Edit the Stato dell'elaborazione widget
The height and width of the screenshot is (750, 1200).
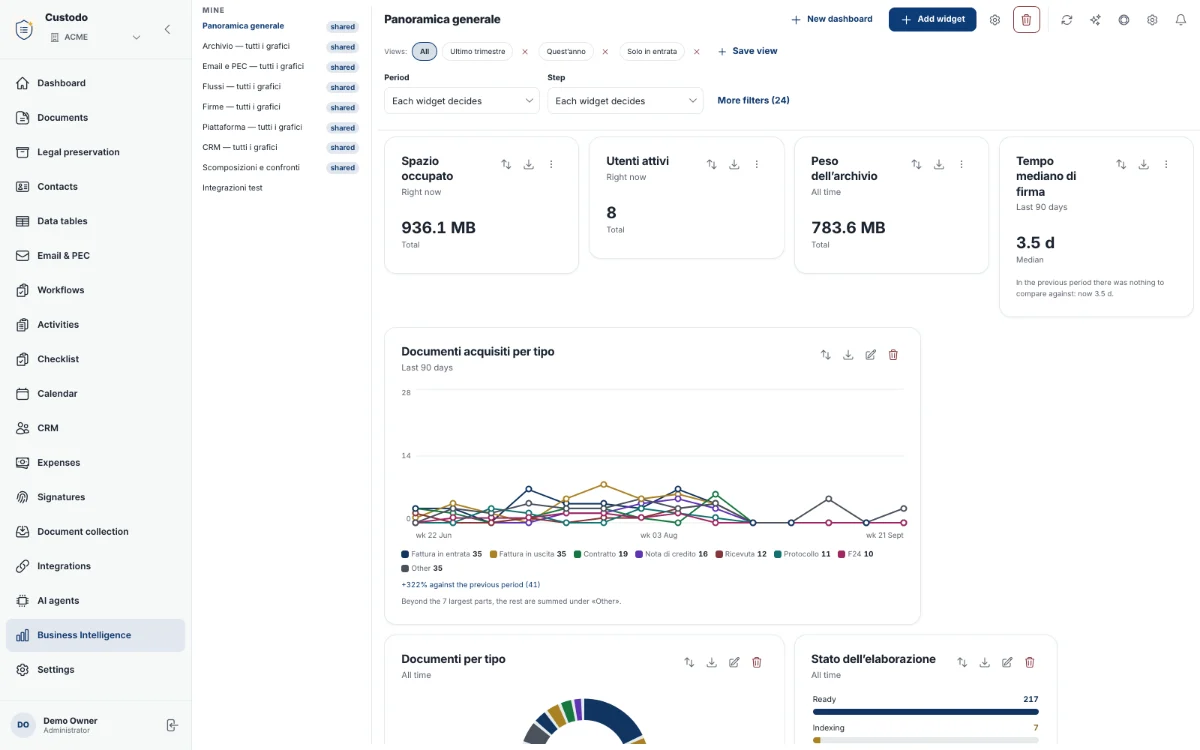1007,662
